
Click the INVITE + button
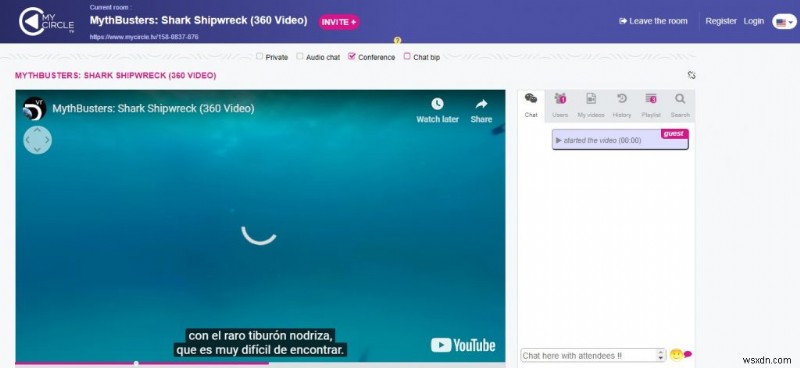point(339,22)
